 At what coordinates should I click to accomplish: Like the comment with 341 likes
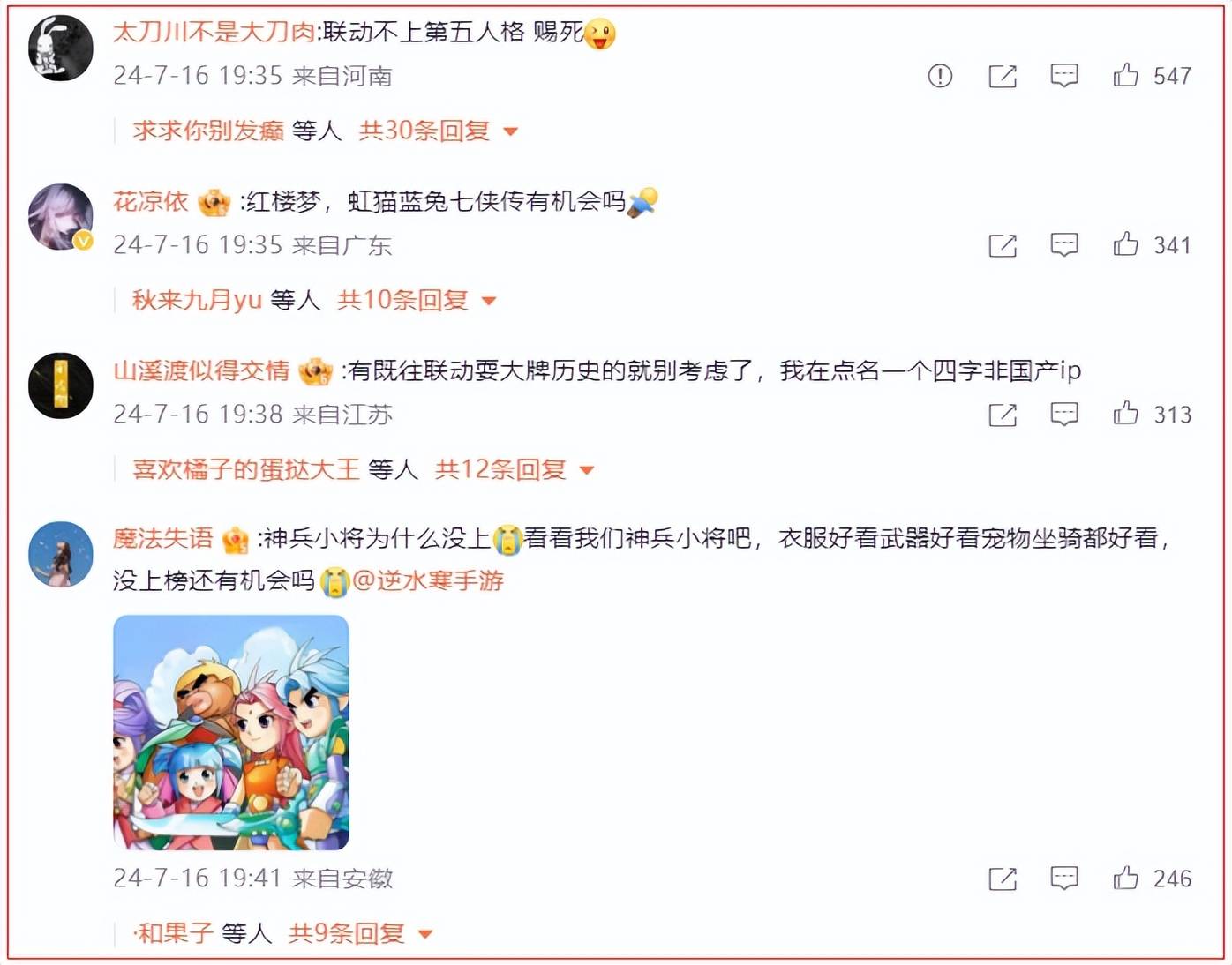(1125, 244)
